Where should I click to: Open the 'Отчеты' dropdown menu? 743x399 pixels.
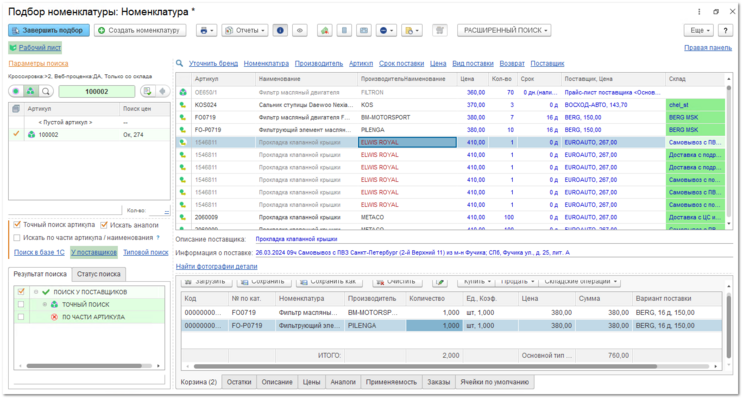click(x=245, y=30)
